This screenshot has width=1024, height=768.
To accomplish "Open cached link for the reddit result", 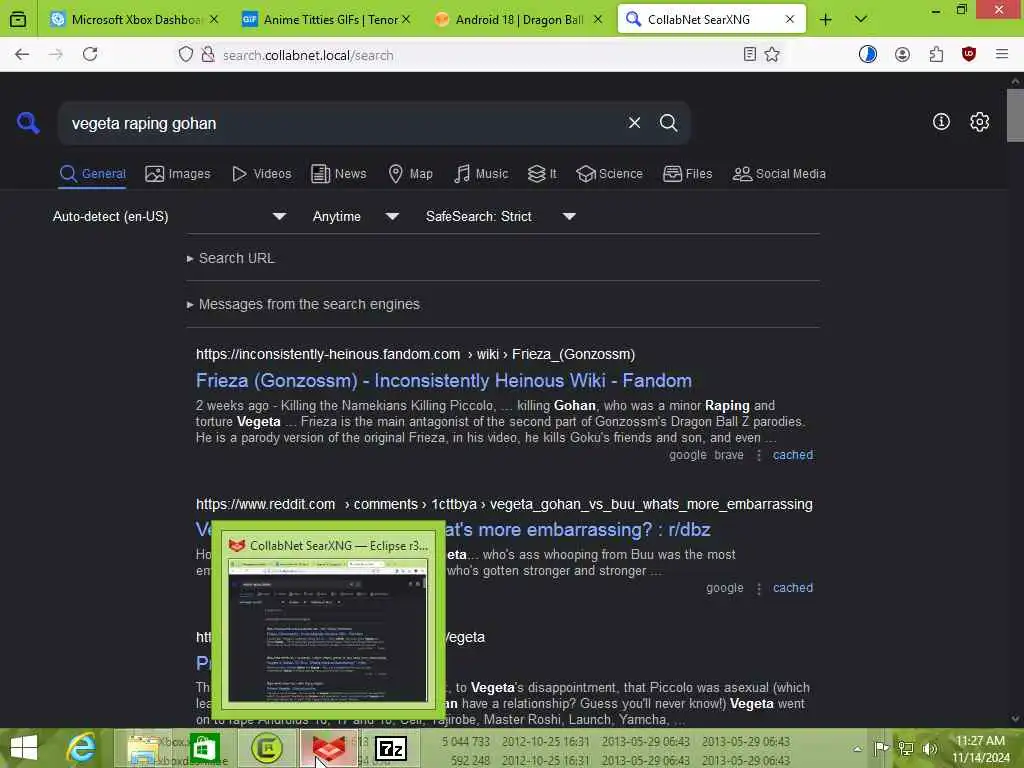I will [793, 588].
